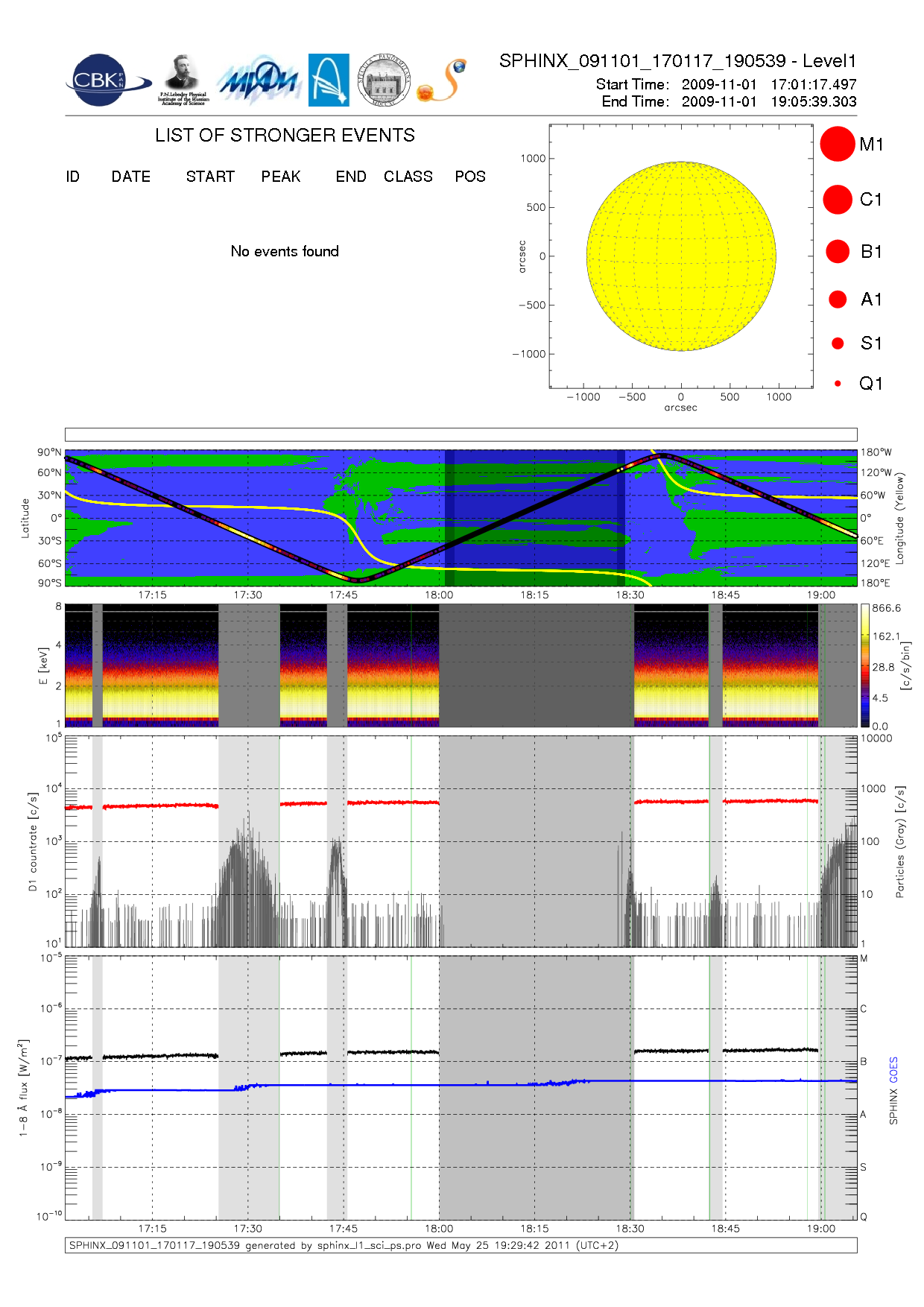Click the 866.6 color scale value
Viewport: 924px width, 1307px height.
pyautogui.click(x=887, y=608)
